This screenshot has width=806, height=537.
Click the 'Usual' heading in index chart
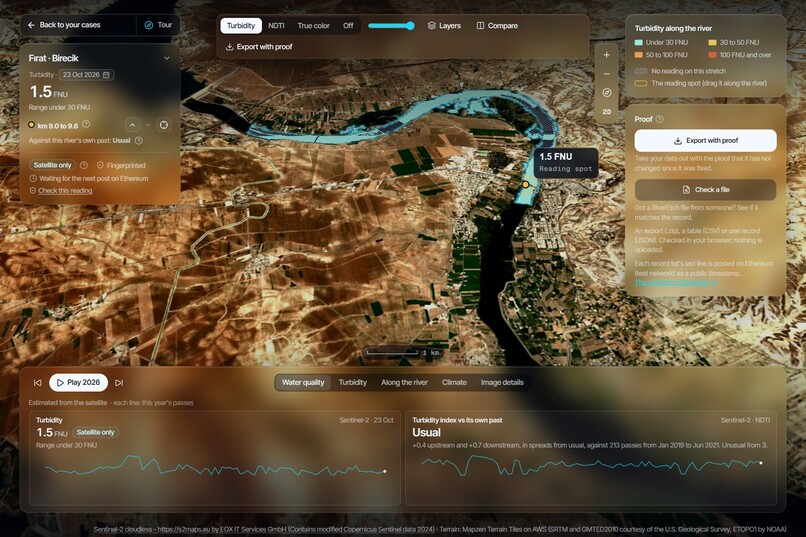[x=426, y=432]
